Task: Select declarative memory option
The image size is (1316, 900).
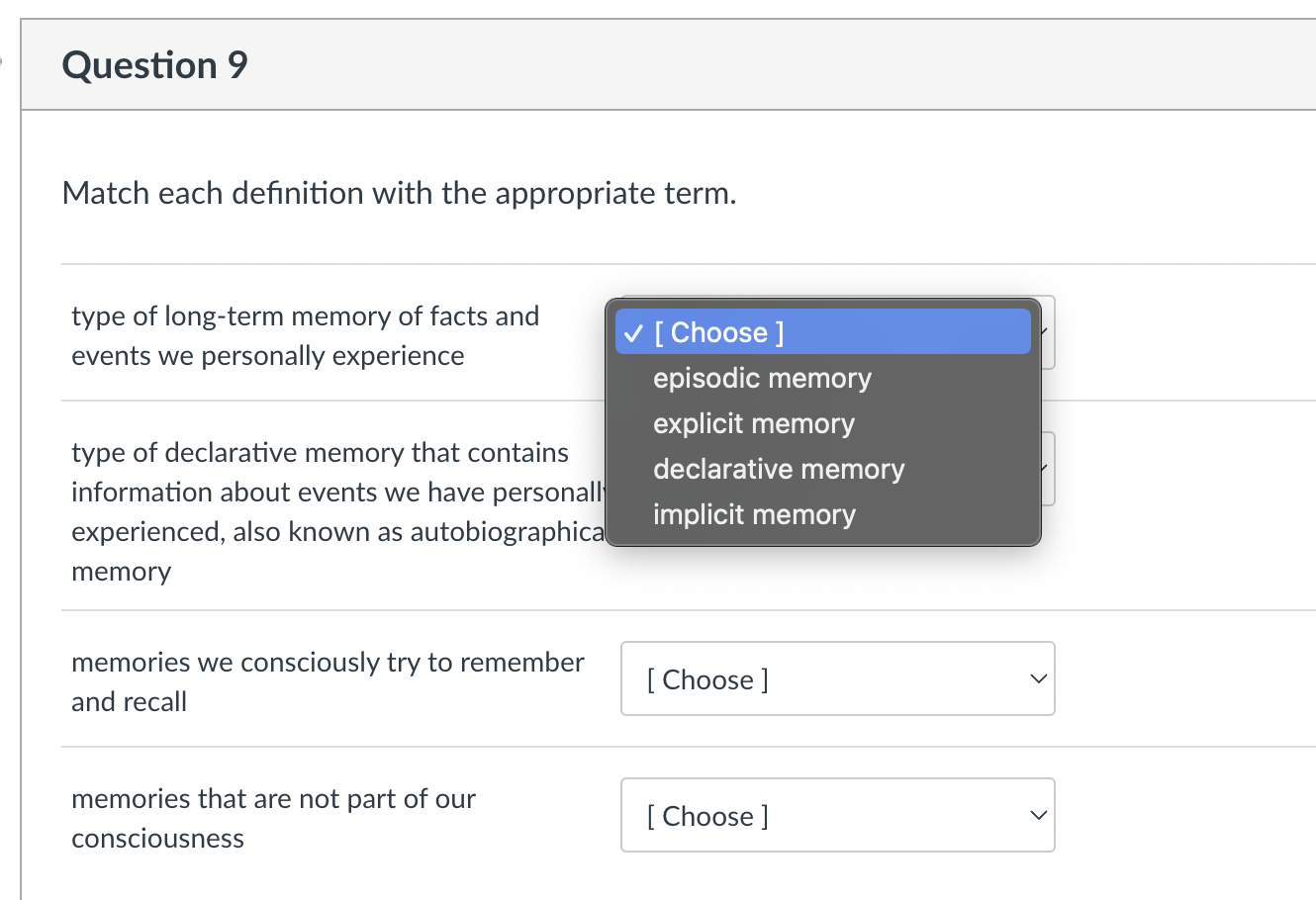Action: [x=822, y=469]
